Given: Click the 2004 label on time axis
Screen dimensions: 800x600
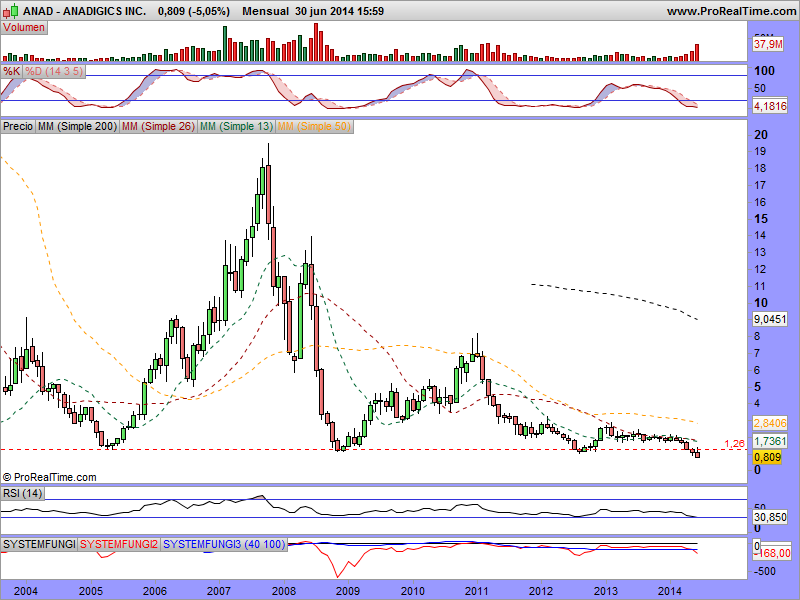Looking at the screenshot, I should tap(26, 591).
